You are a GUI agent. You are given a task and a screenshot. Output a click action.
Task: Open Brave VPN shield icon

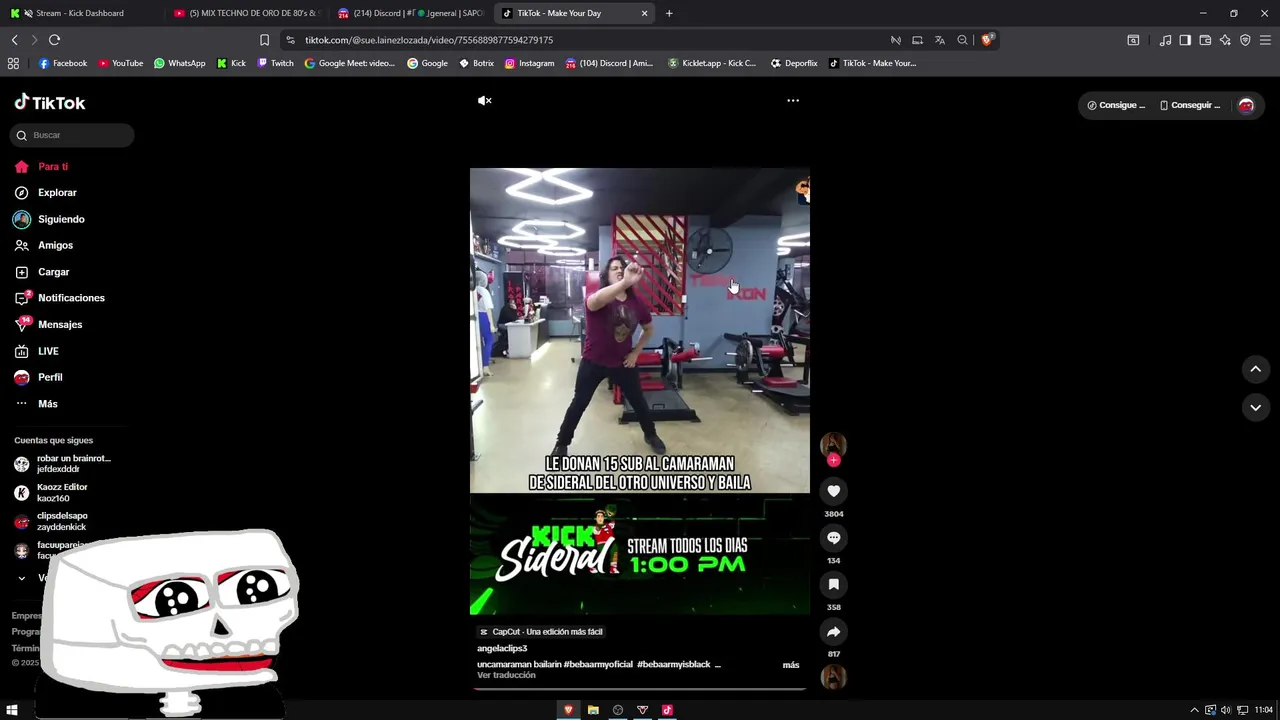tap(1245, 40)
